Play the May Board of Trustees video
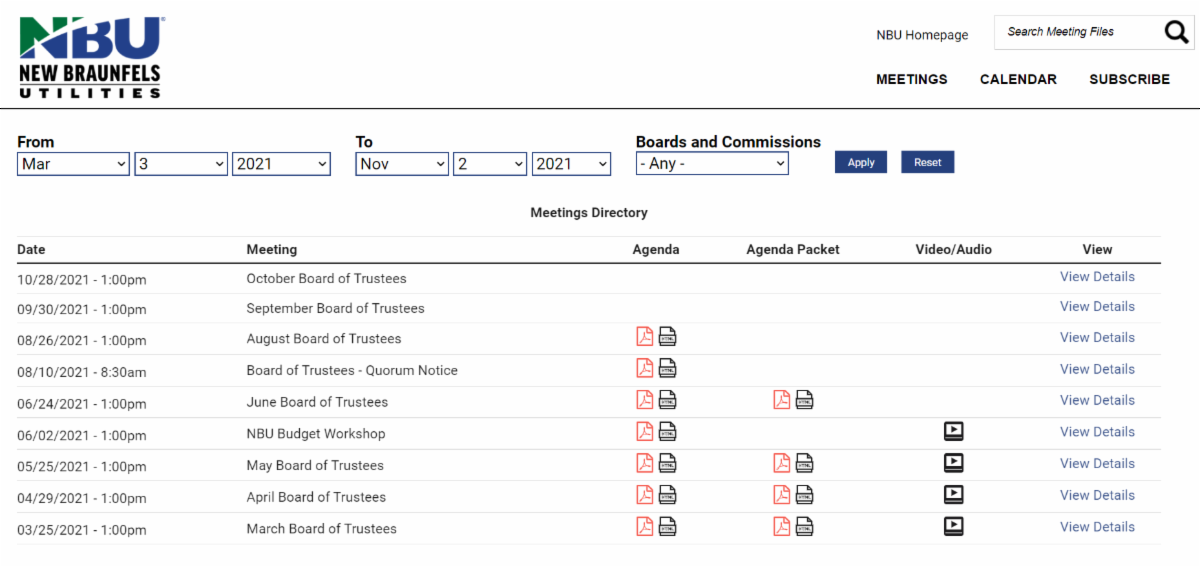Screen dimensions: 1200x567 (x=953, y=463)
